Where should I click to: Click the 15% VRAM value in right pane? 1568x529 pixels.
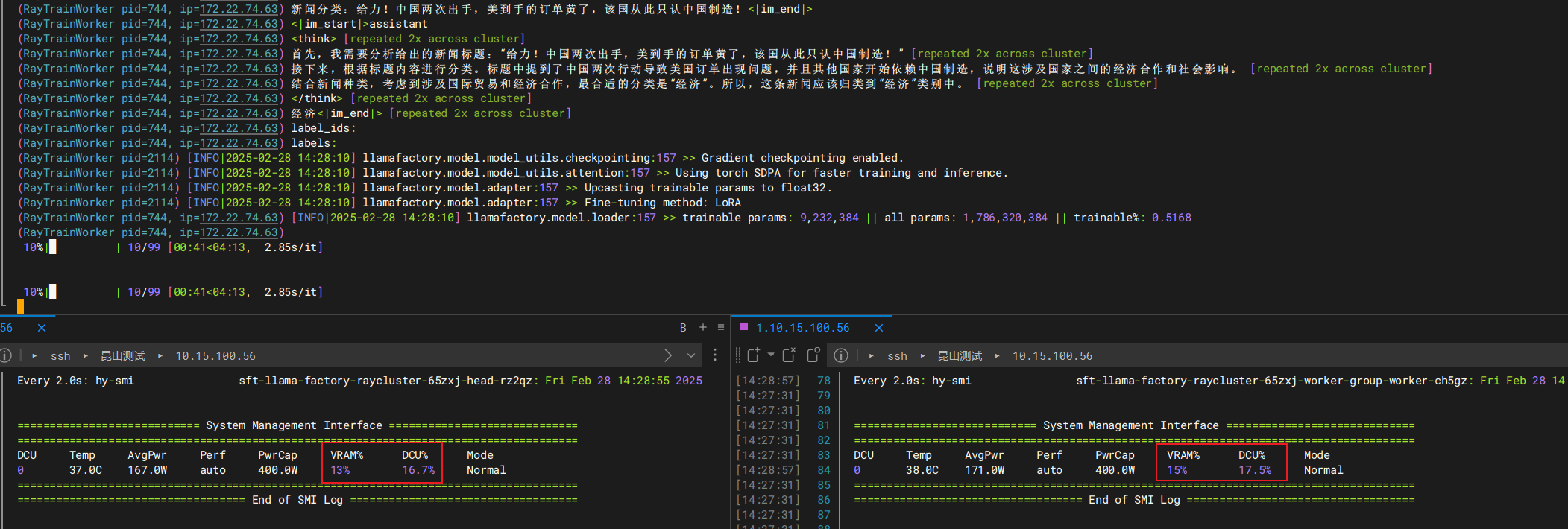pos(1177,470)
